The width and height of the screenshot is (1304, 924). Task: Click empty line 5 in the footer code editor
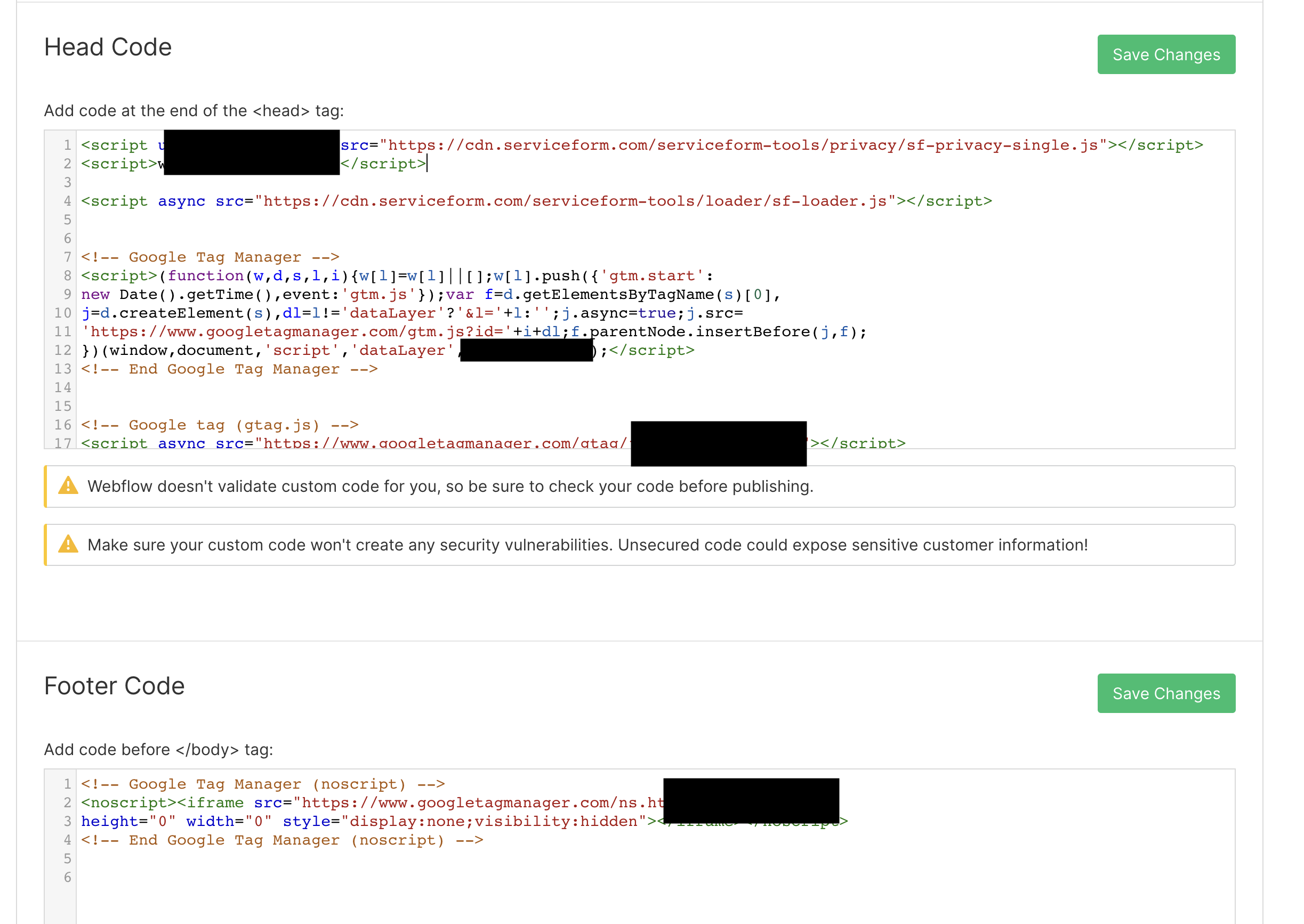[655, 858]
